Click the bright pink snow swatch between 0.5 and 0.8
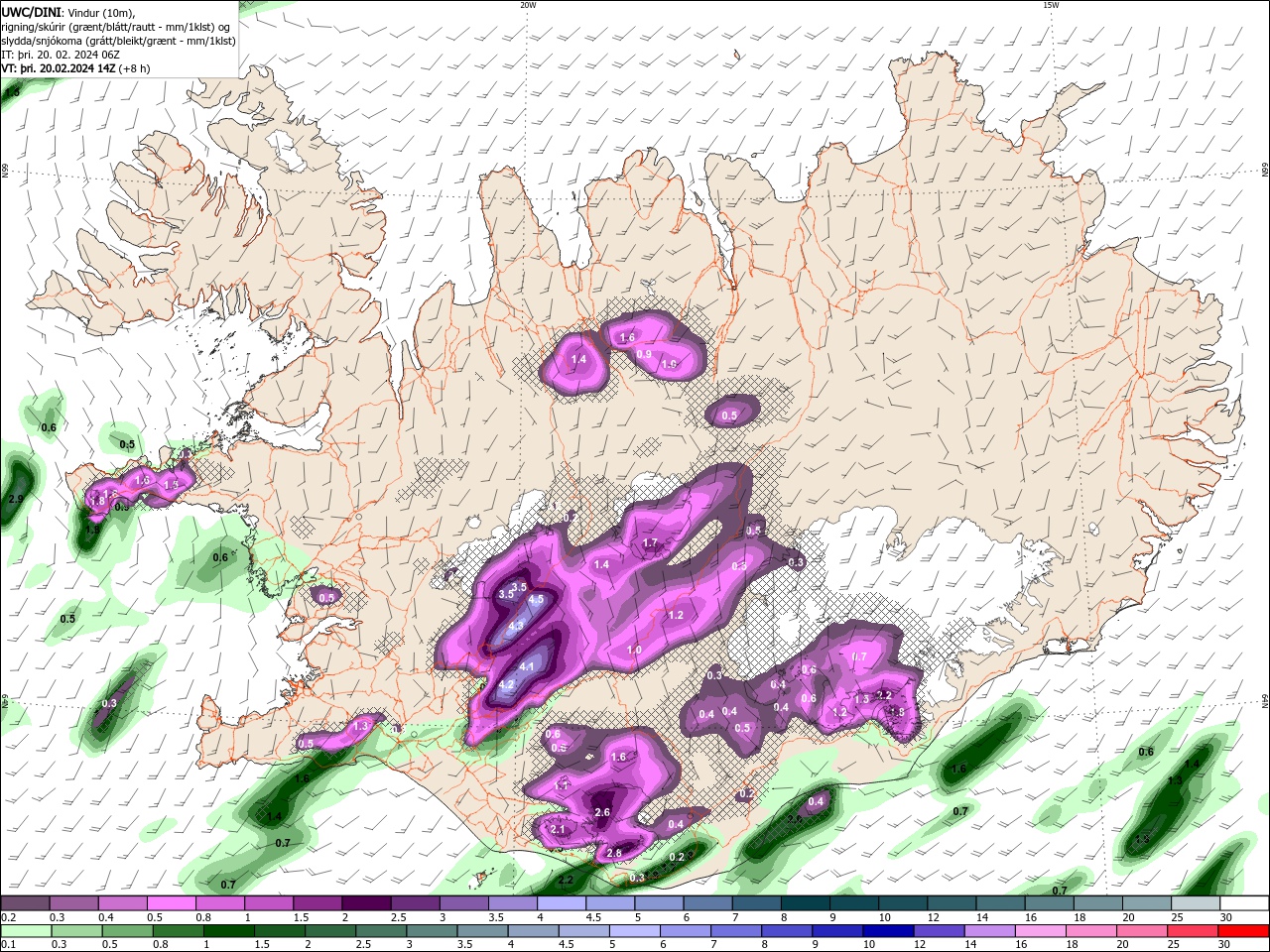 [171, 903]
